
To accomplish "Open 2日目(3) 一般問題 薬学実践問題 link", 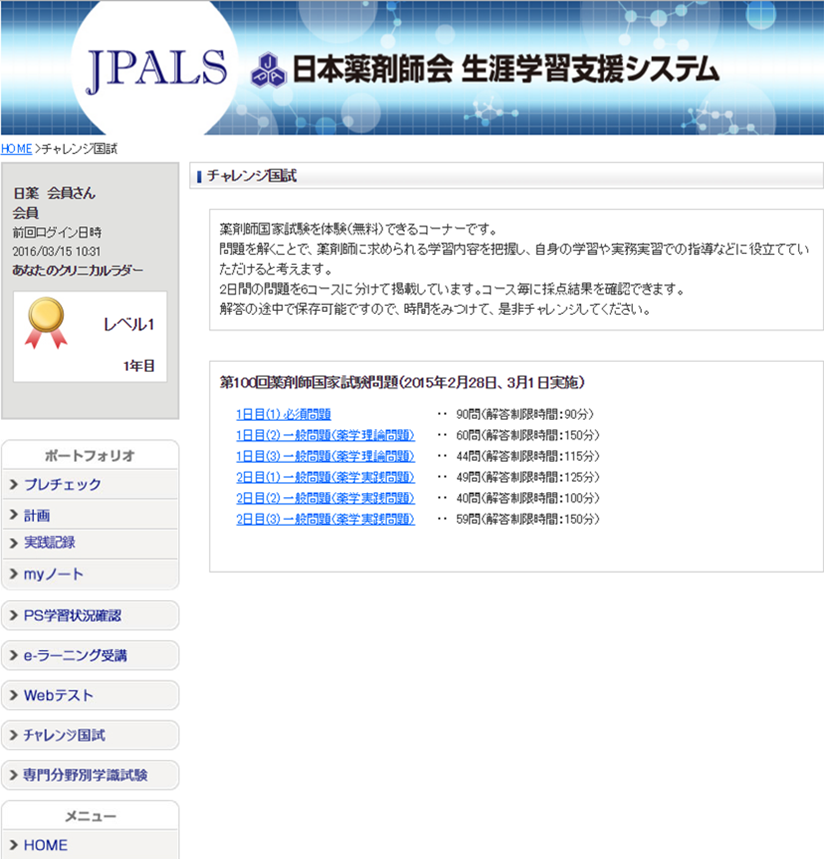I will pyautogui.click(x=325, y=519).
